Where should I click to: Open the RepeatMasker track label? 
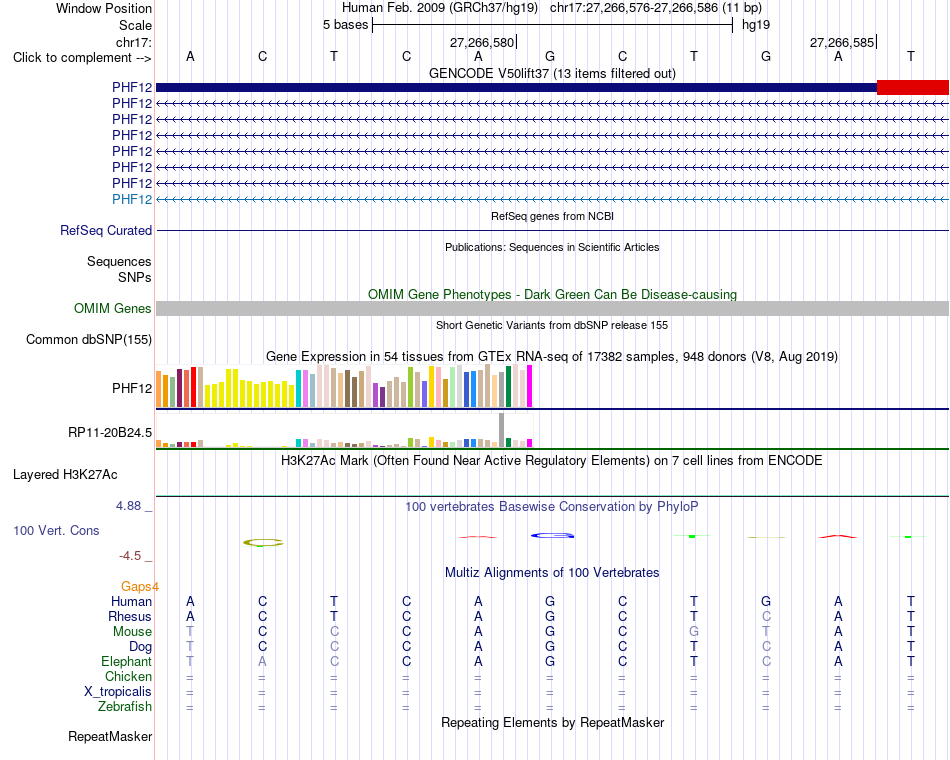[110, 736]
